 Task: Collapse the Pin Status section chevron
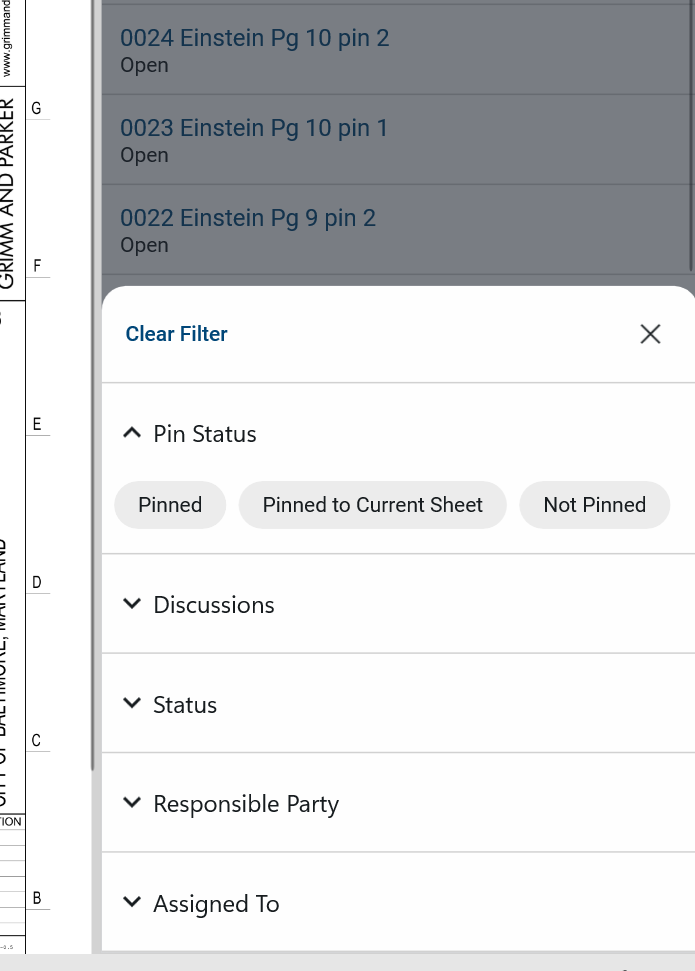tap(132, 433)
